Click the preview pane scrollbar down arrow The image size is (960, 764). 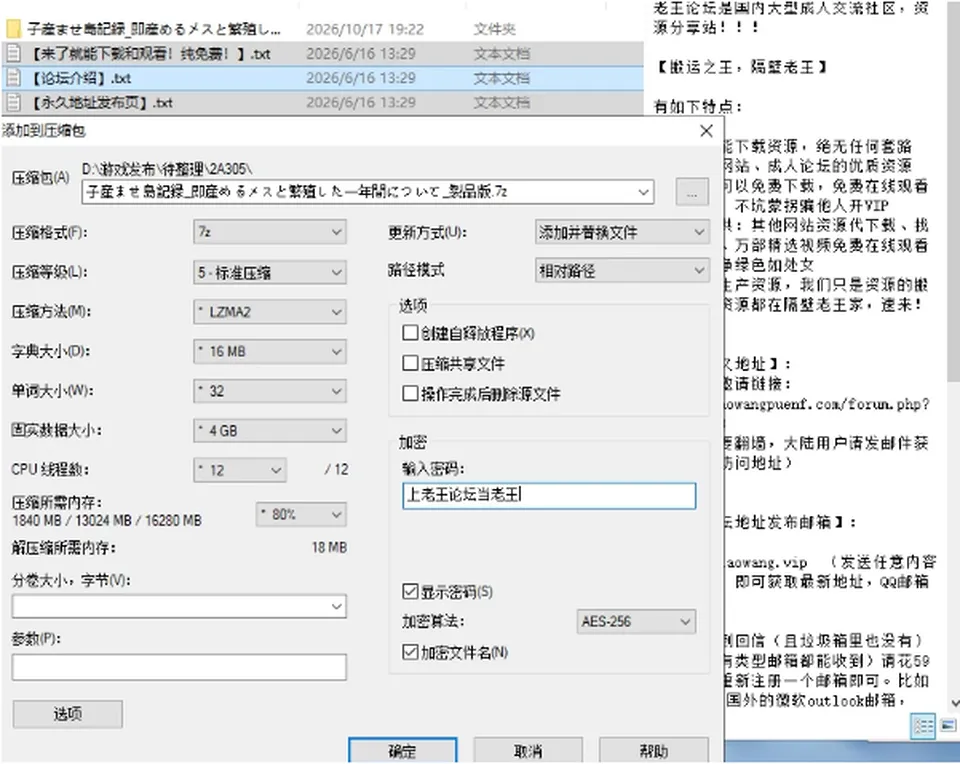click(954, 703)
